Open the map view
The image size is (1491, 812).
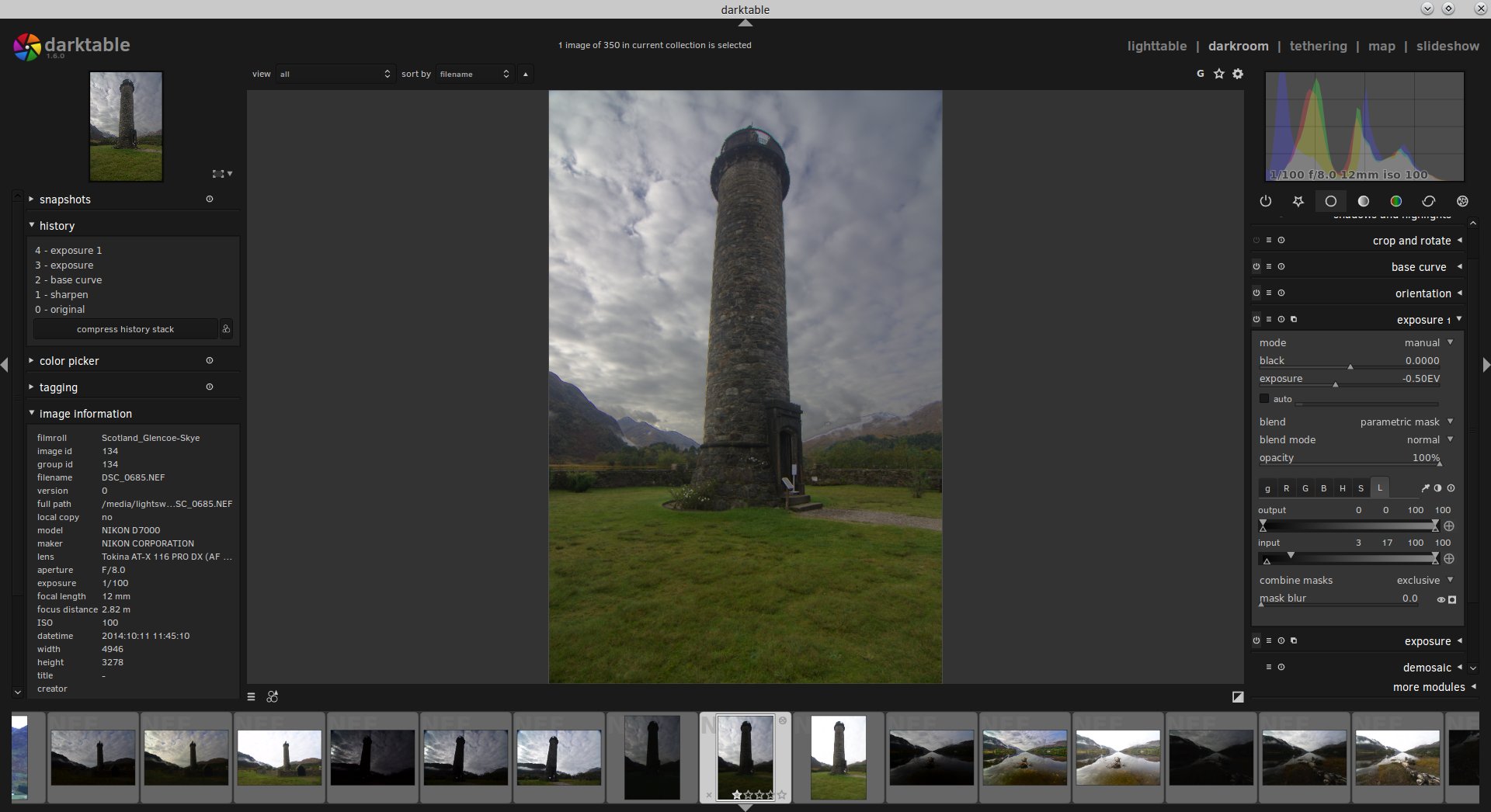coord(1382,46)
